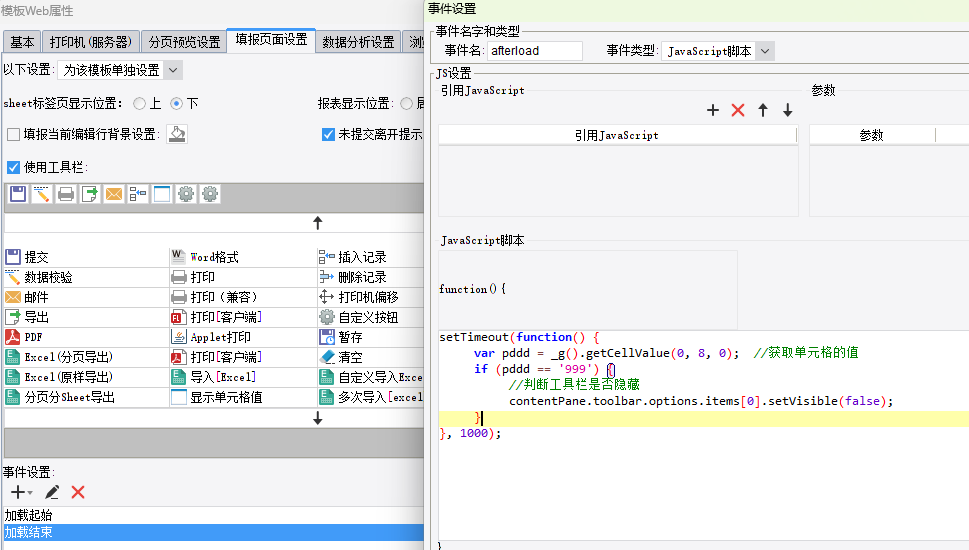Screen dimensions: 969x550
Task: Select sheet tab position 上 radio
Action: (140, 103)
